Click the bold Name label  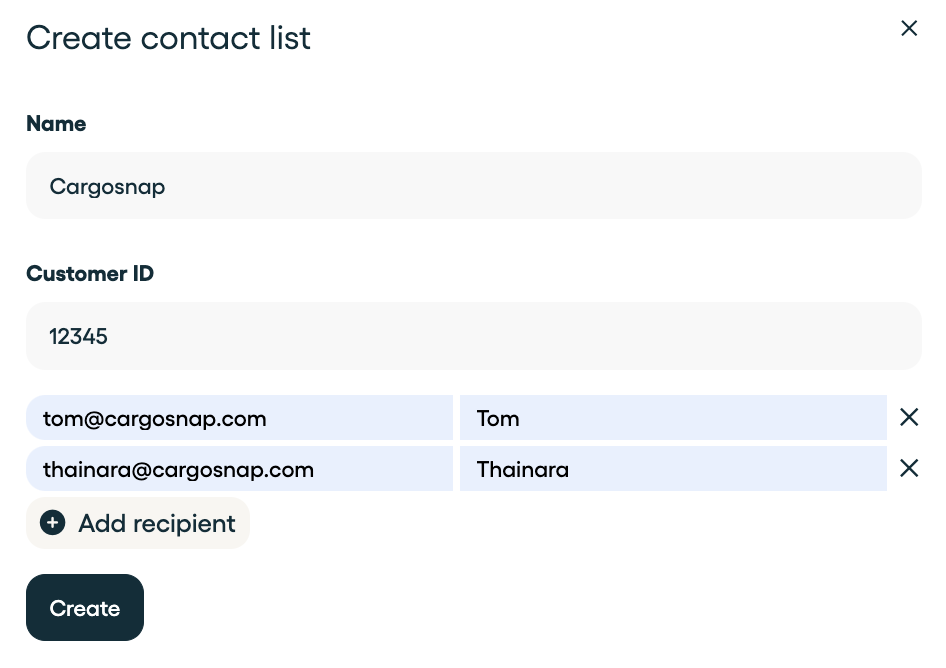coord(56,124)
